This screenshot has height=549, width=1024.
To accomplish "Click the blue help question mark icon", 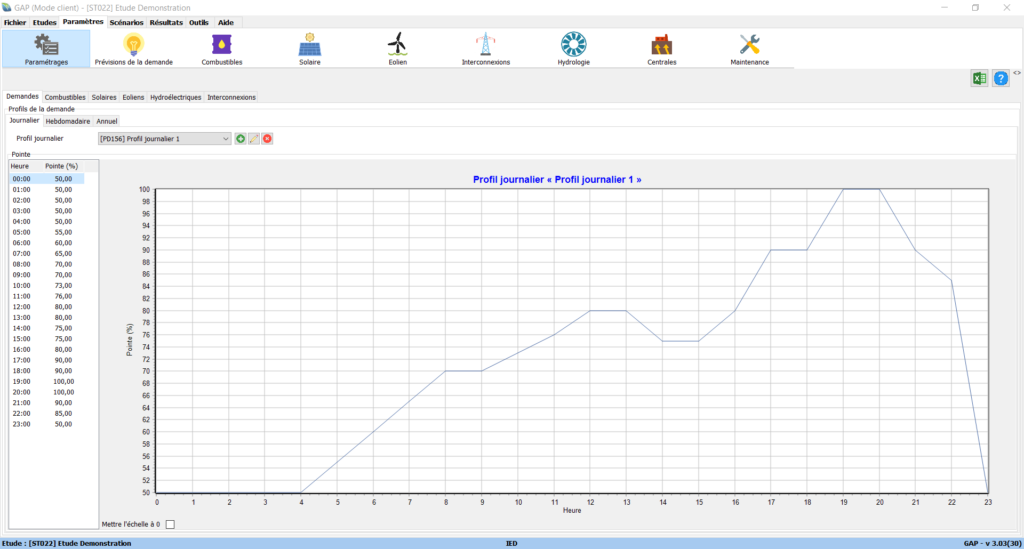I will click(1000, 79).
